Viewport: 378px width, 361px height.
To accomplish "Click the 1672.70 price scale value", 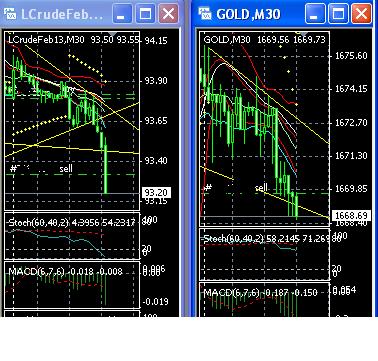I will [x=351, y=122].
